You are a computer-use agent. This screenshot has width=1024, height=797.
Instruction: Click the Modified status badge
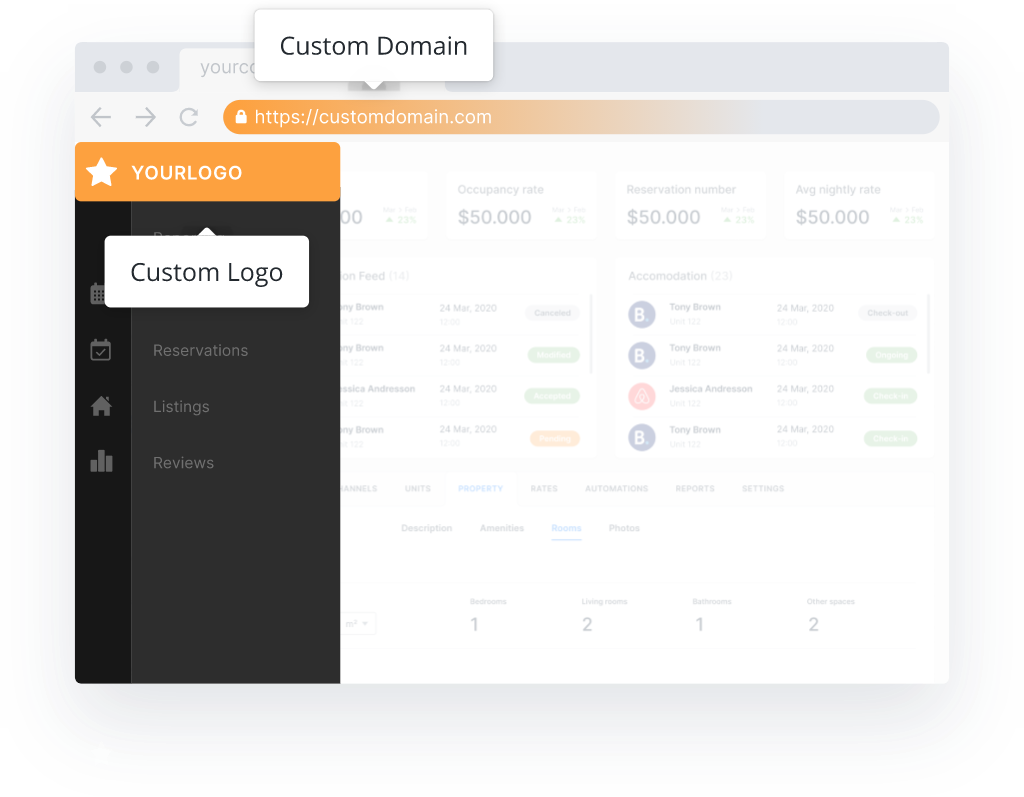tap(554, 355)
